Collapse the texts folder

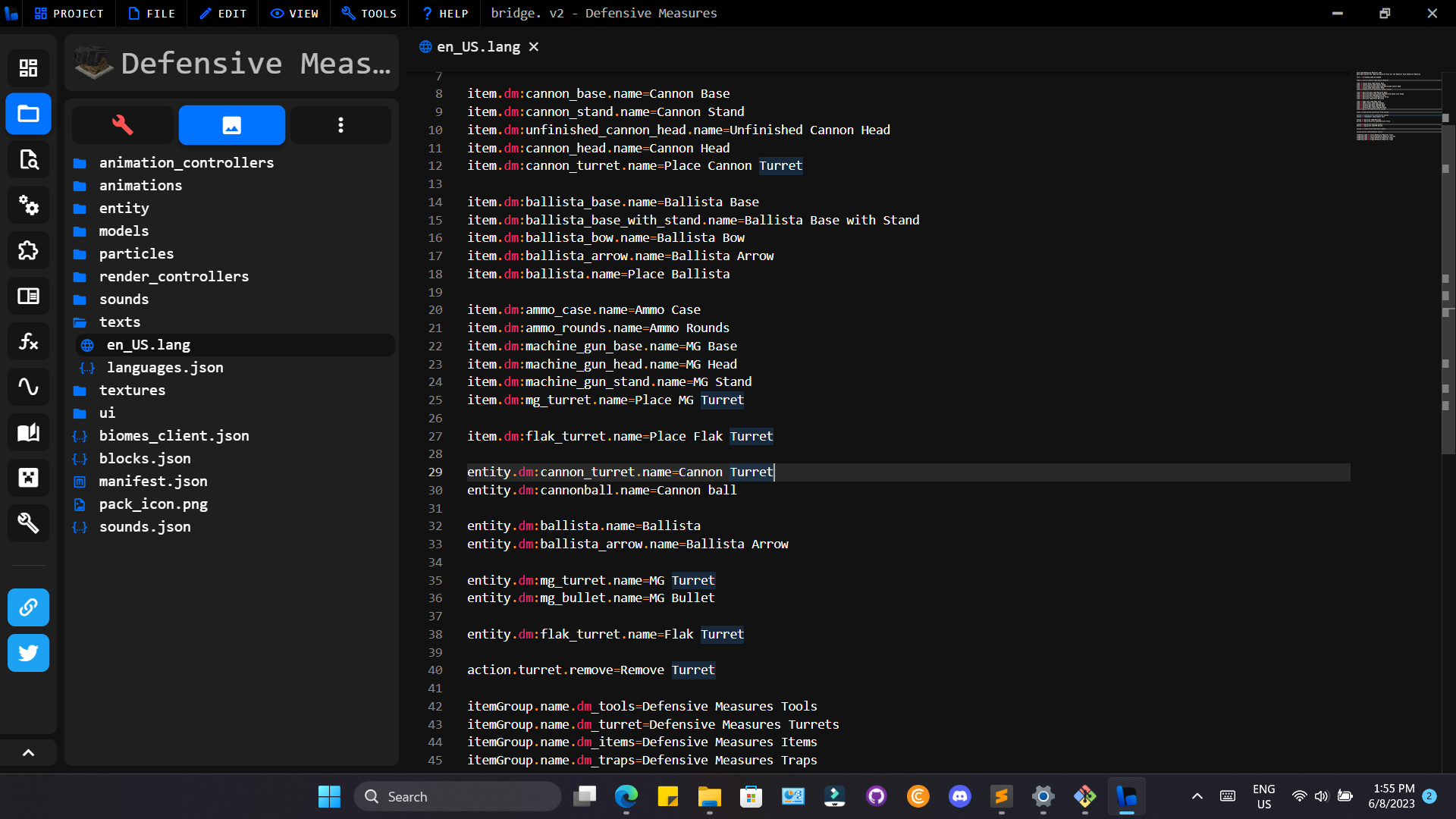[x=119, y=322]
